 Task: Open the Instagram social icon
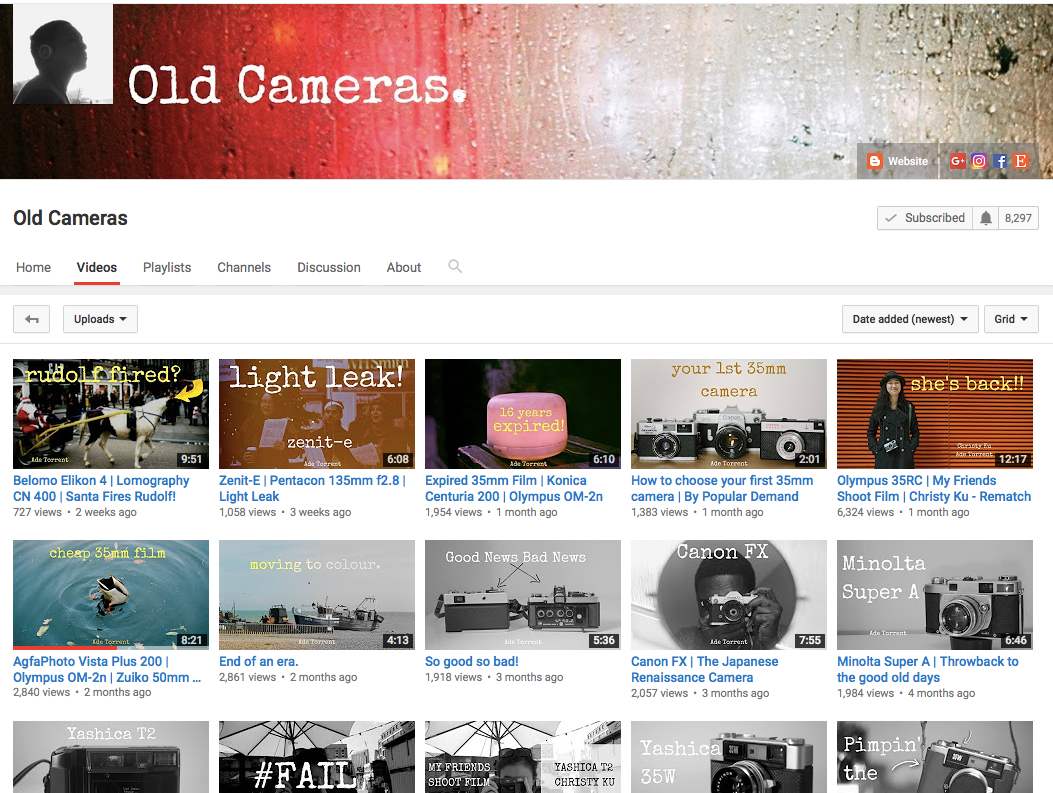click(978, 161)
